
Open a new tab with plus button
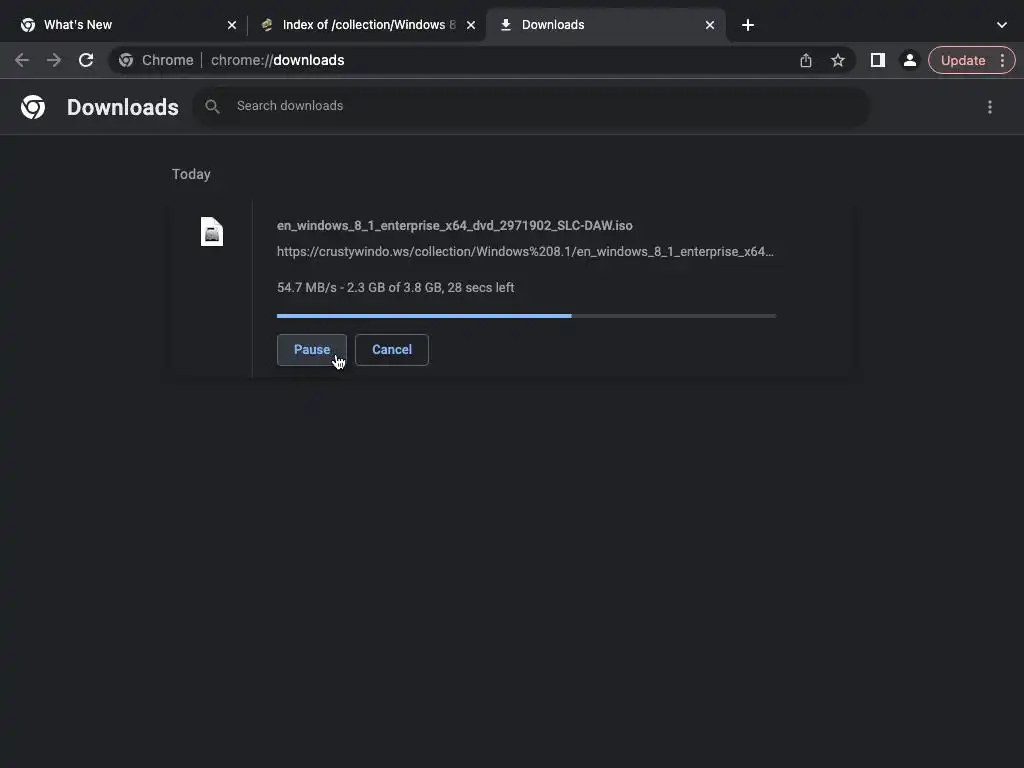point(748,25)
